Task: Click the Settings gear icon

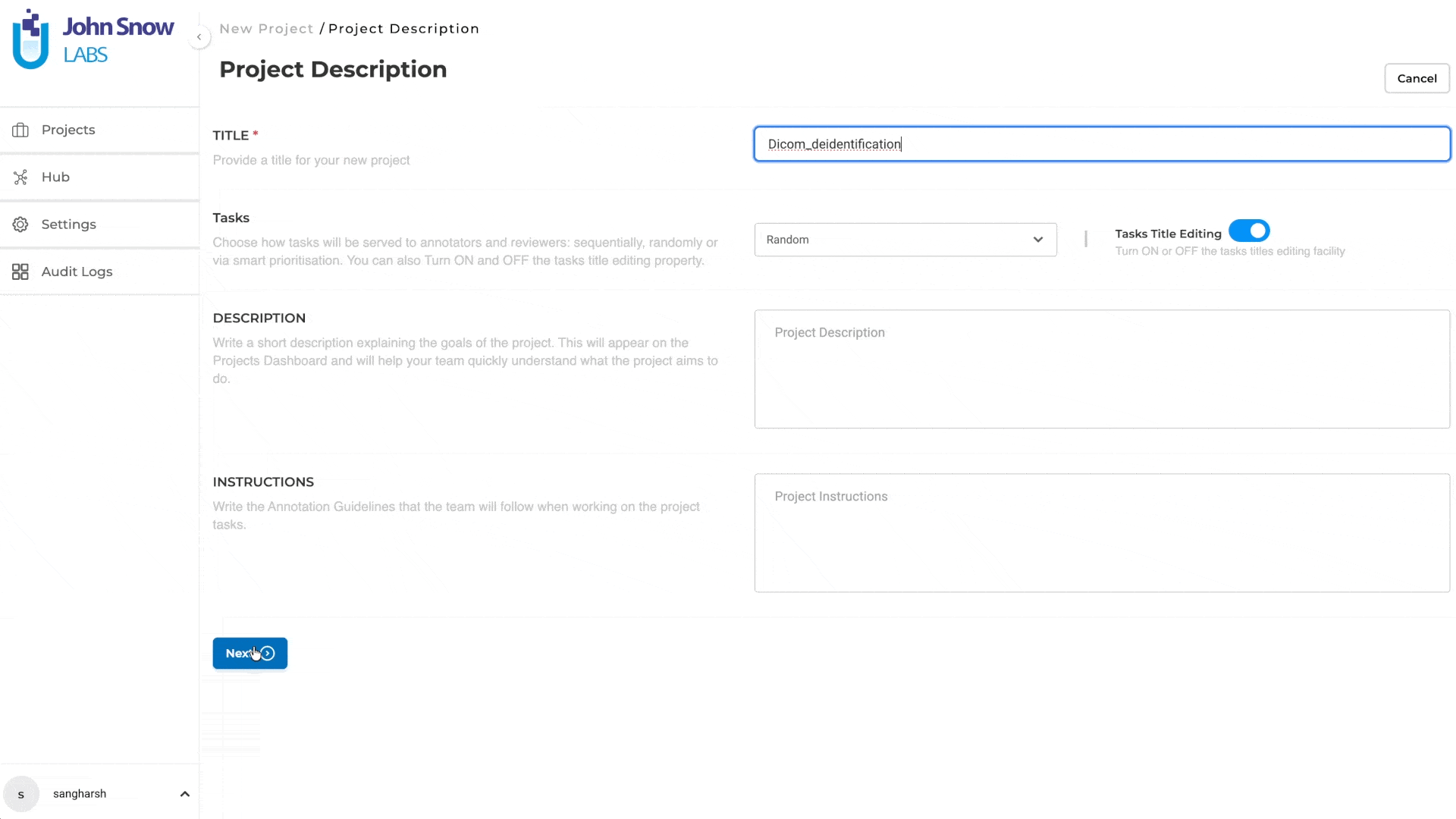Action: (x=20, y=224)
